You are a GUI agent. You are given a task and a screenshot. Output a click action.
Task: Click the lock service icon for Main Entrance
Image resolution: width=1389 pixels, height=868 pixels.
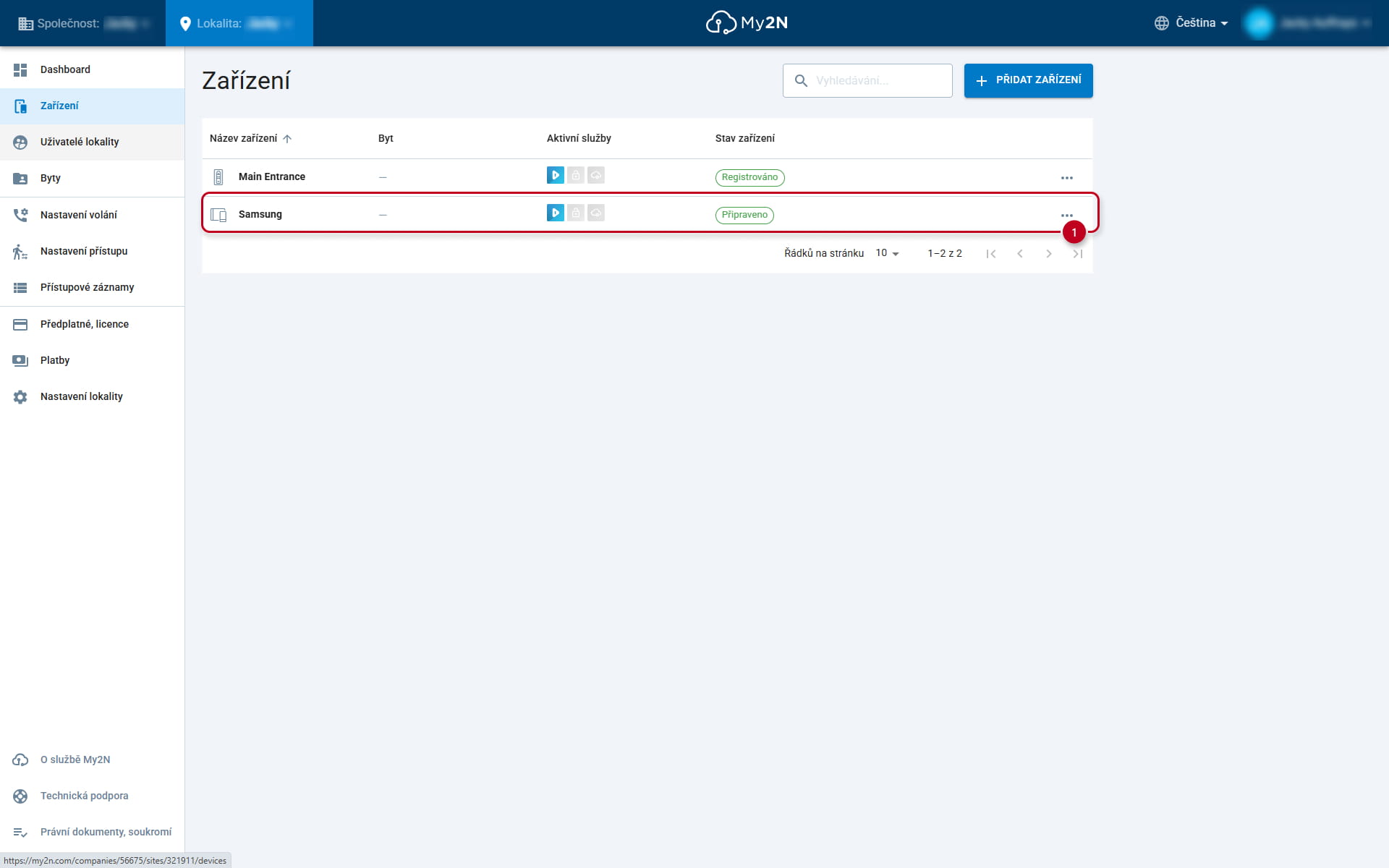tap(576, 175)
